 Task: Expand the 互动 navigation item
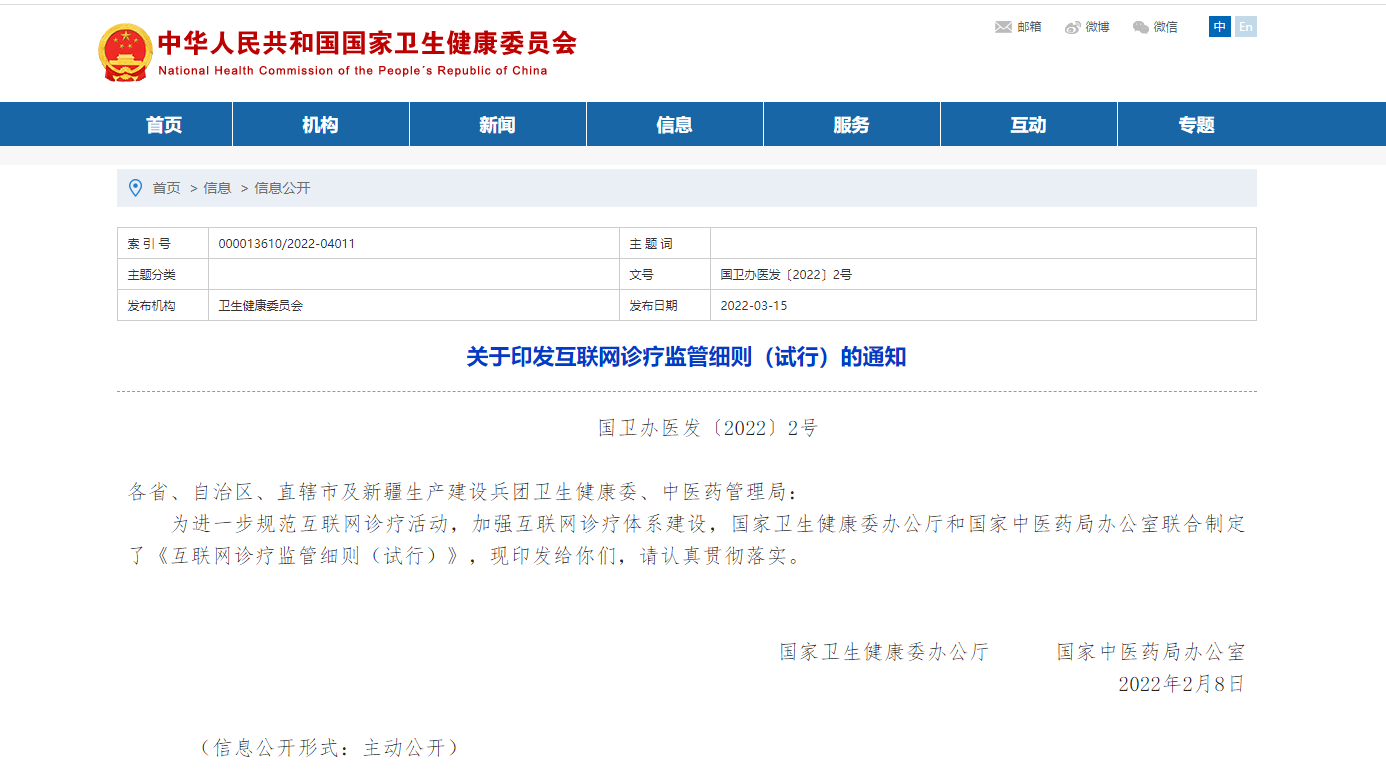[x=1028, y=125]
